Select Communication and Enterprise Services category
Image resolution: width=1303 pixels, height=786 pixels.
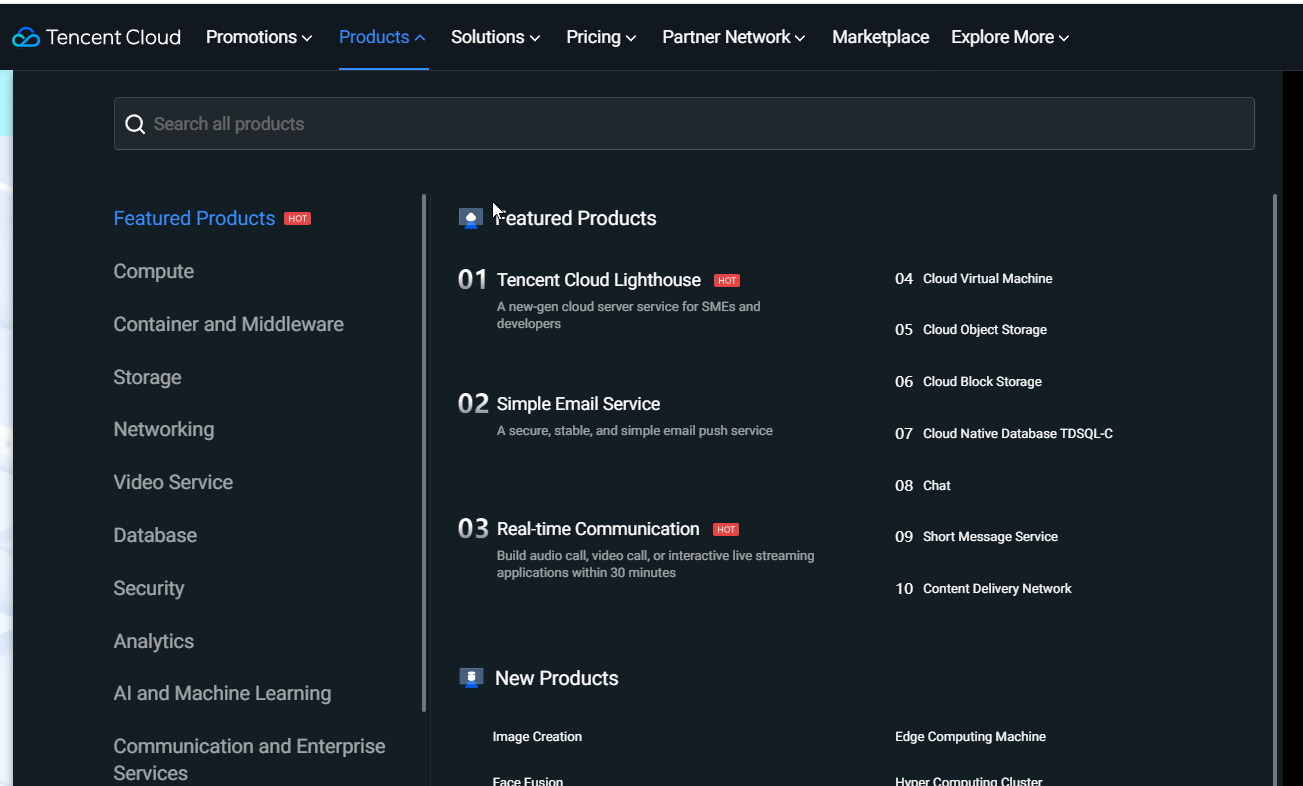(250, 759)
